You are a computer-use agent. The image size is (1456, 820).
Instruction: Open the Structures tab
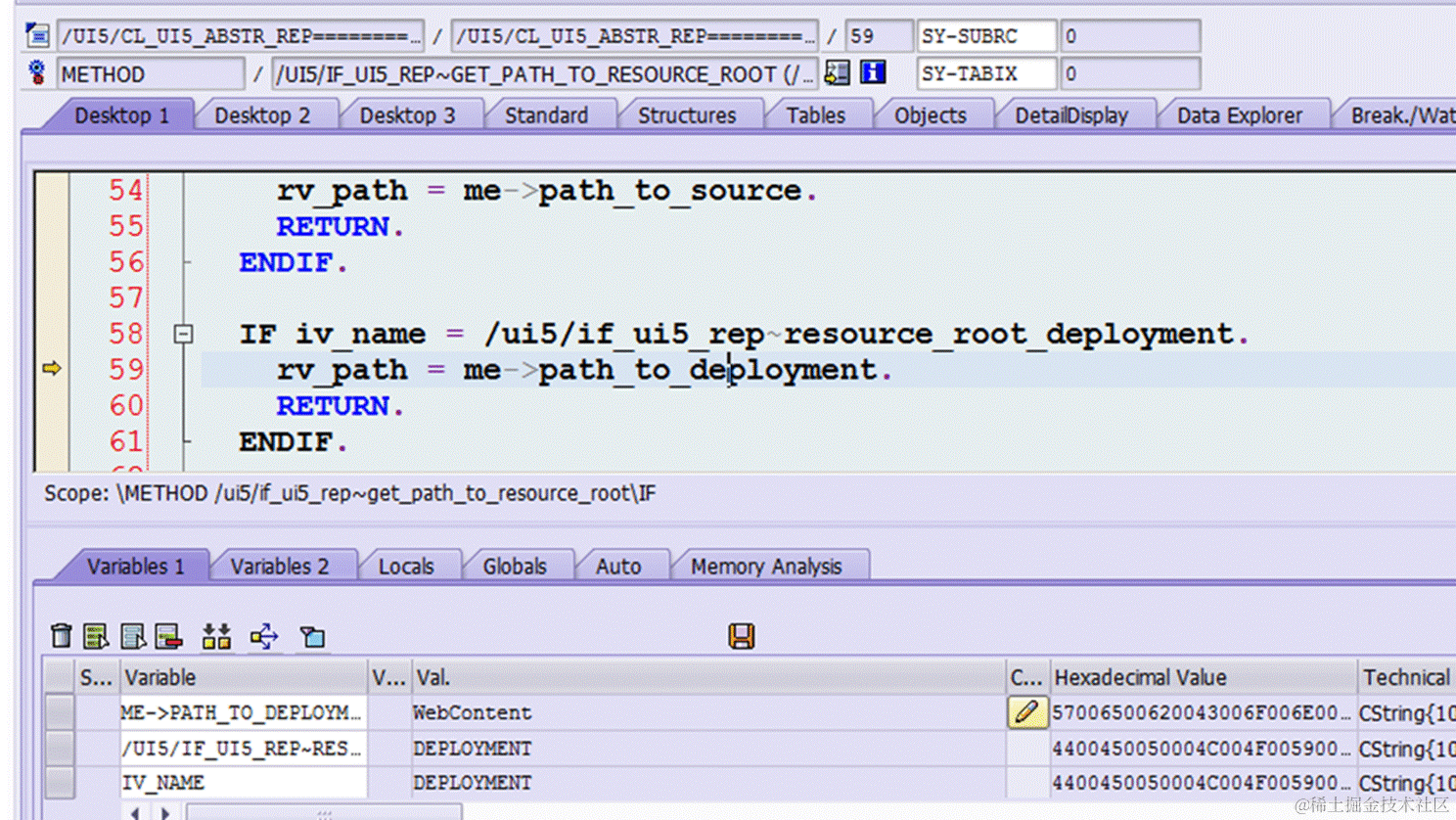pos(687,115)
